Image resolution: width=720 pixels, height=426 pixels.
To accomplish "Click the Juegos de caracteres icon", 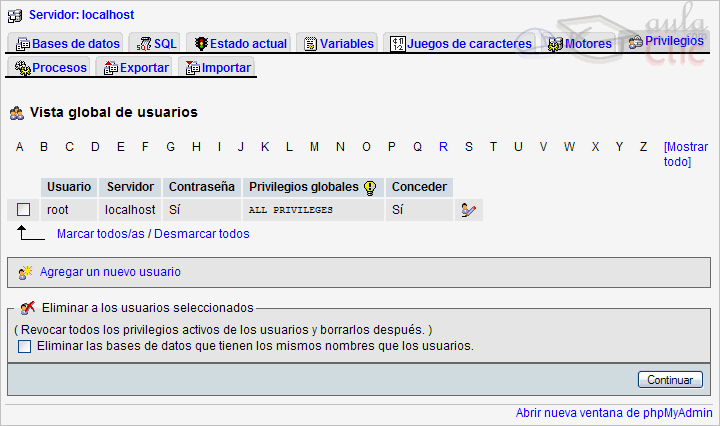I will click(x=398, y=44).
